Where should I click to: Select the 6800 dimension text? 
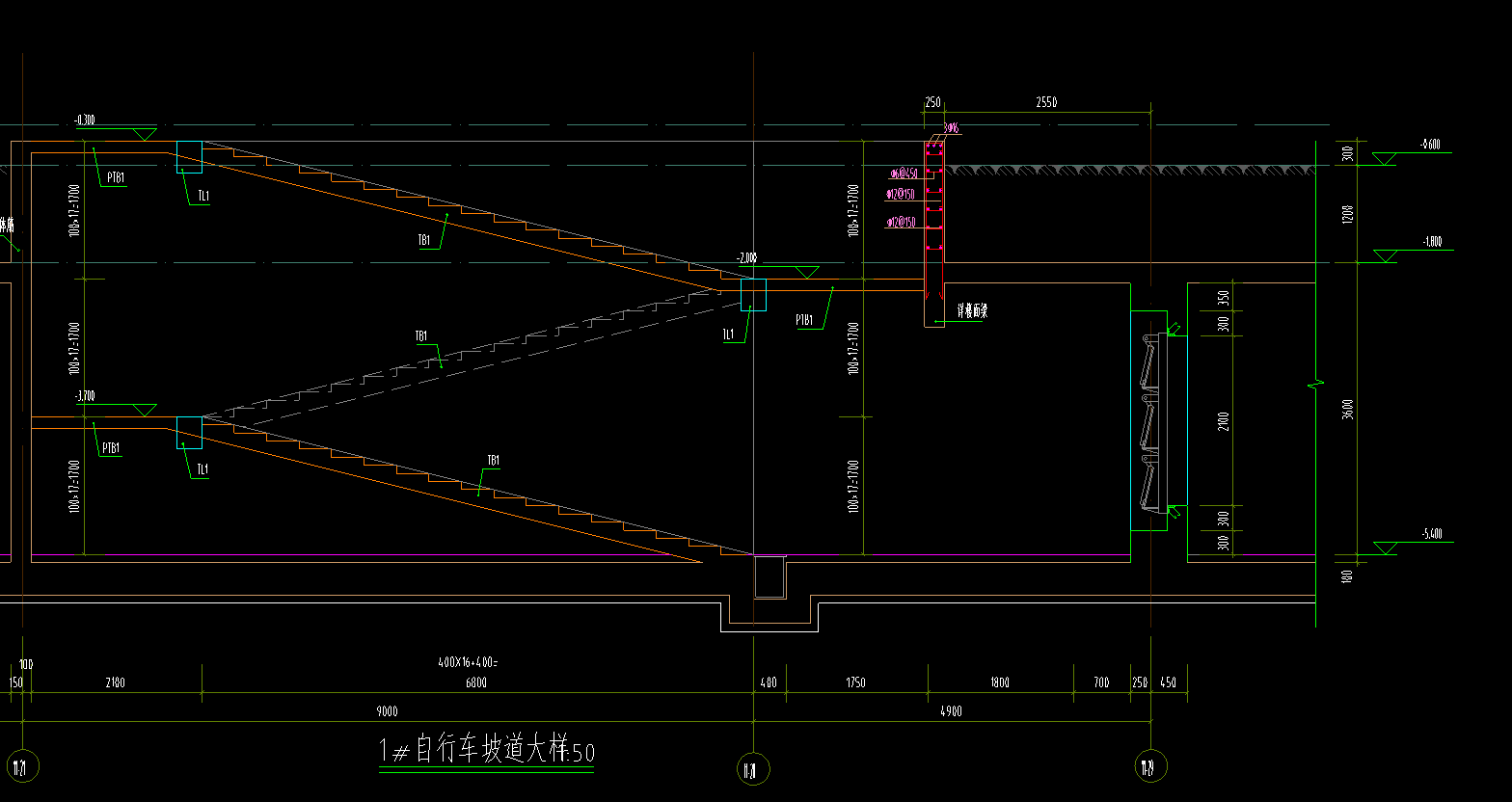[x=475, y=682]
